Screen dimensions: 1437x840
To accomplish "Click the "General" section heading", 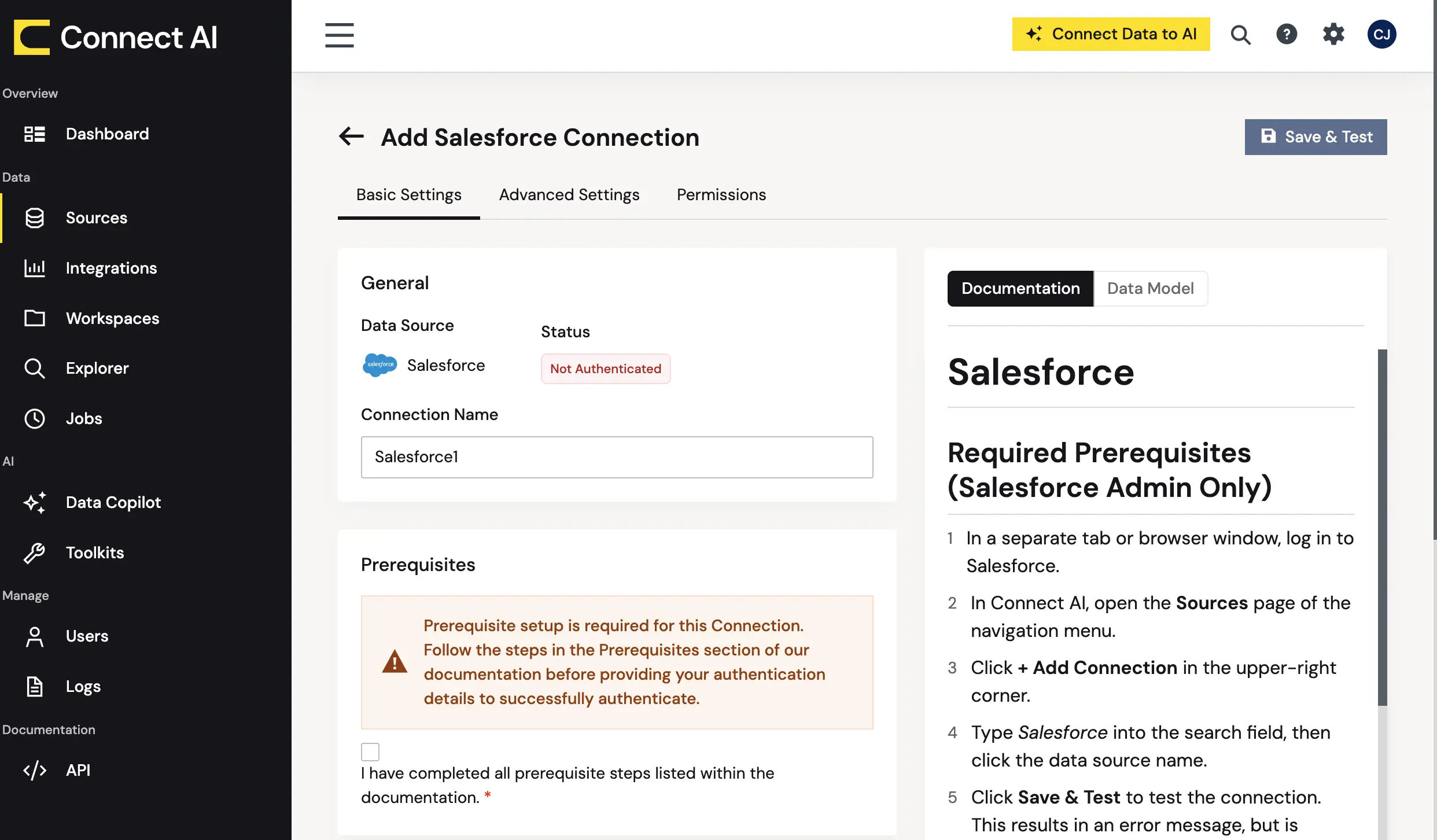I will click(x=395, y=283).
